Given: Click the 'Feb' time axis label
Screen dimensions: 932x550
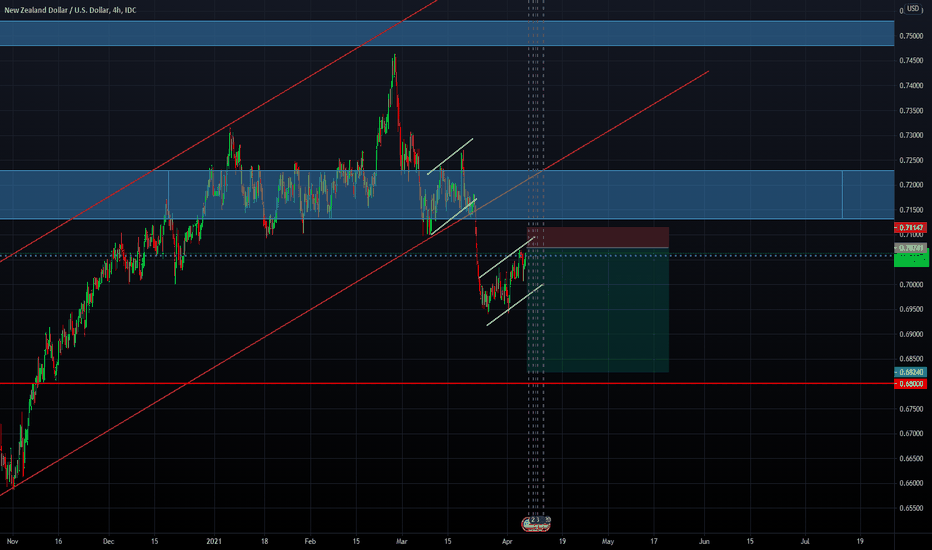Looking at the screenshot, I should pyautogui.click(x=310, y=542).
